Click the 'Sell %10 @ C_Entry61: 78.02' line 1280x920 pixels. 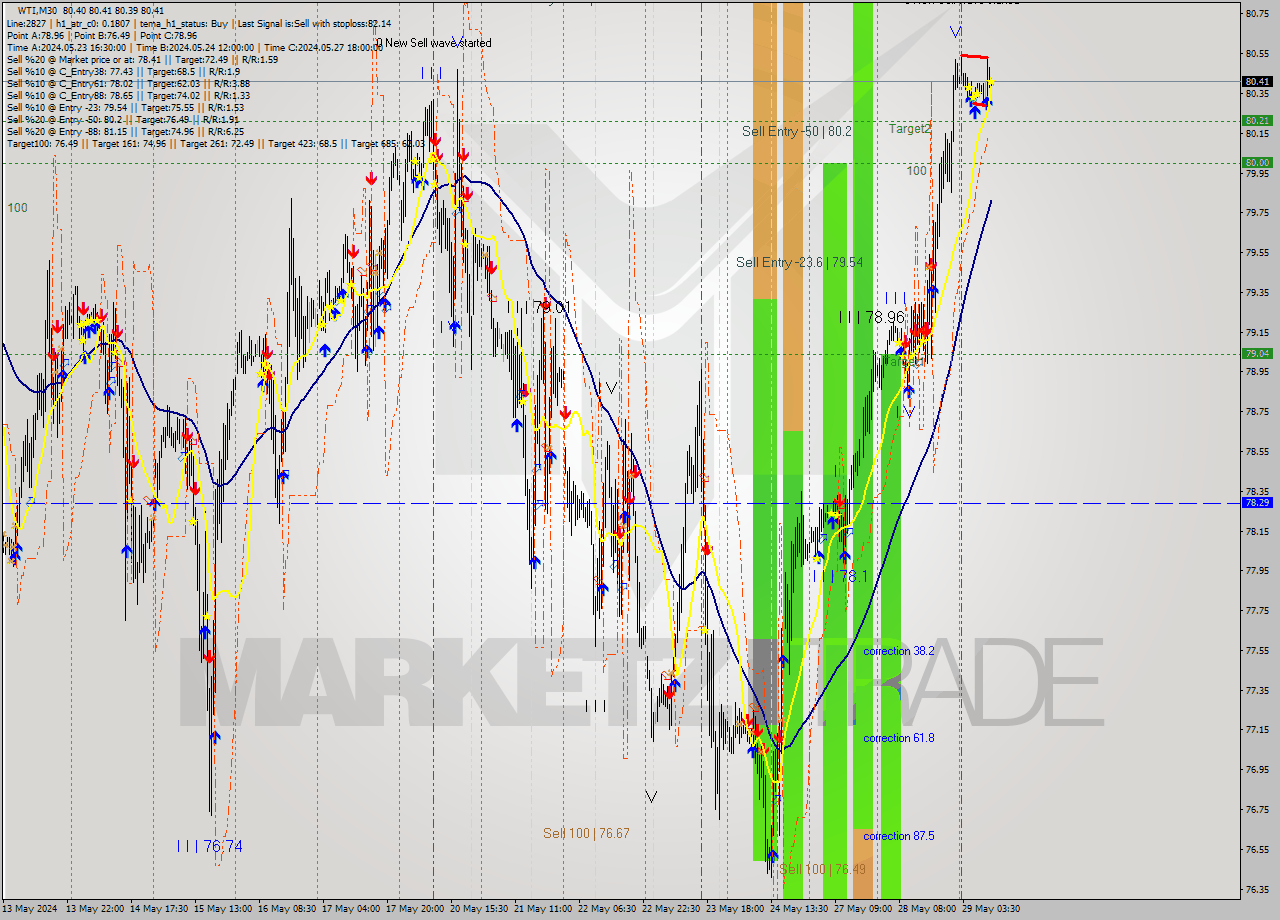click(128, 83)
